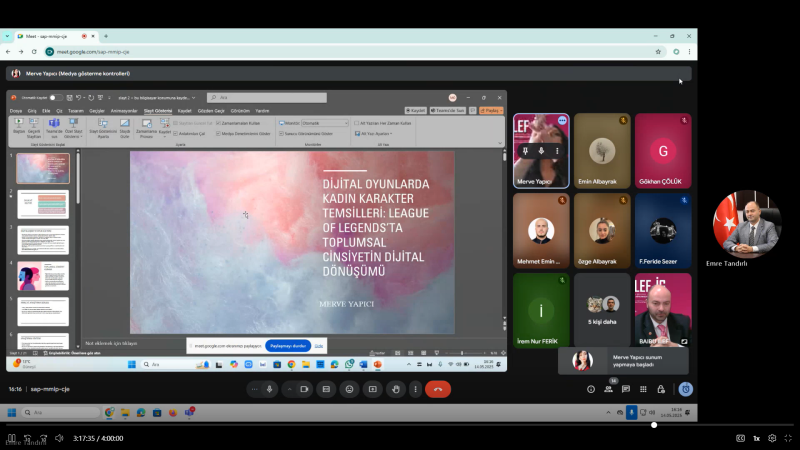The width and height of the screenshot is (800, 450).
Task: Select the first slide thumbnail in the panel
Action: 43,168
